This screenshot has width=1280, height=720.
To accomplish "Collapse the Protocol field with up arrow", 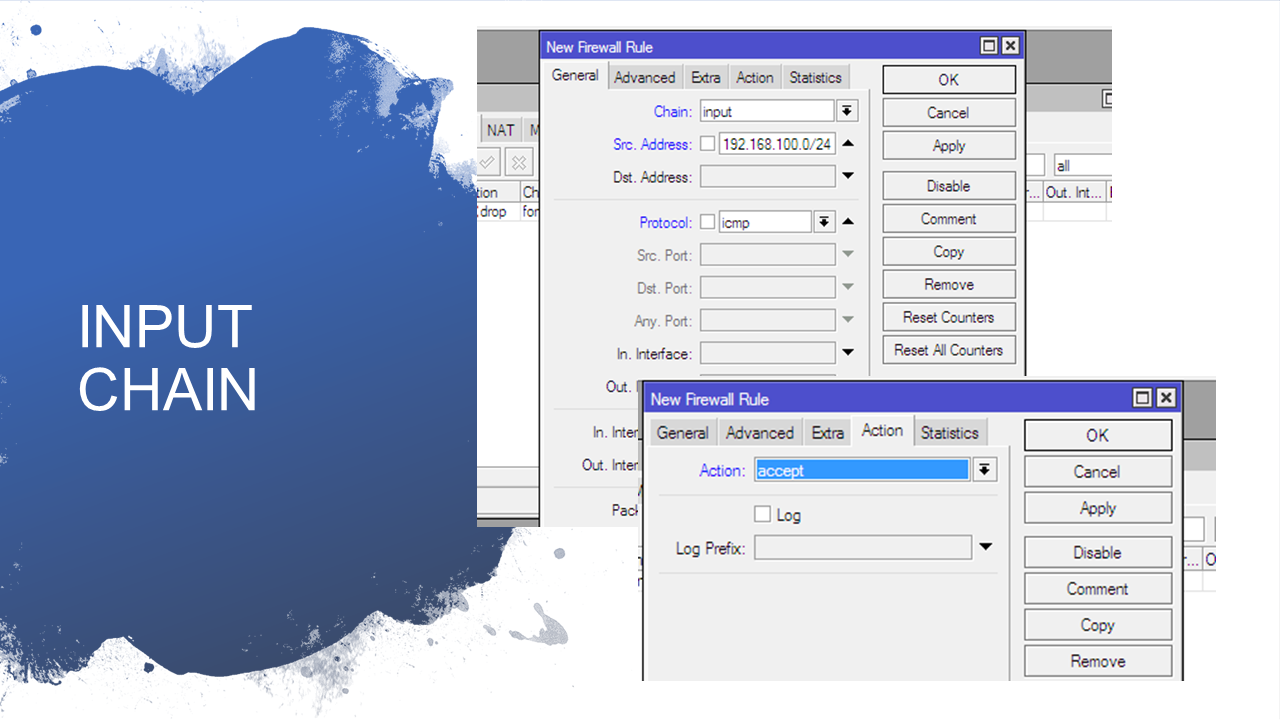I will pyautogui.click(x=848, y=222).
